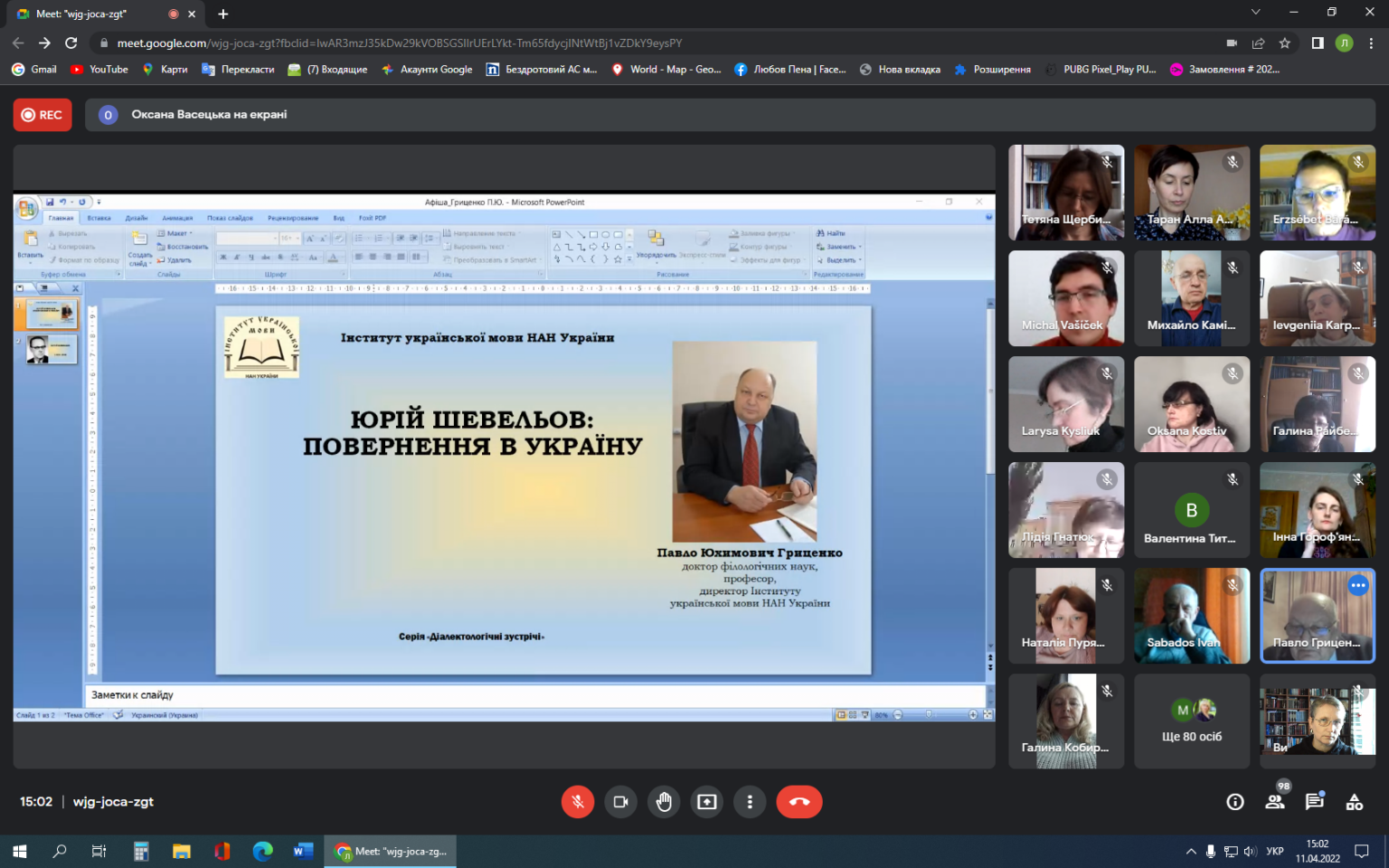Open more options three-dot menu

pyautogui.click(x=750, y=802)
